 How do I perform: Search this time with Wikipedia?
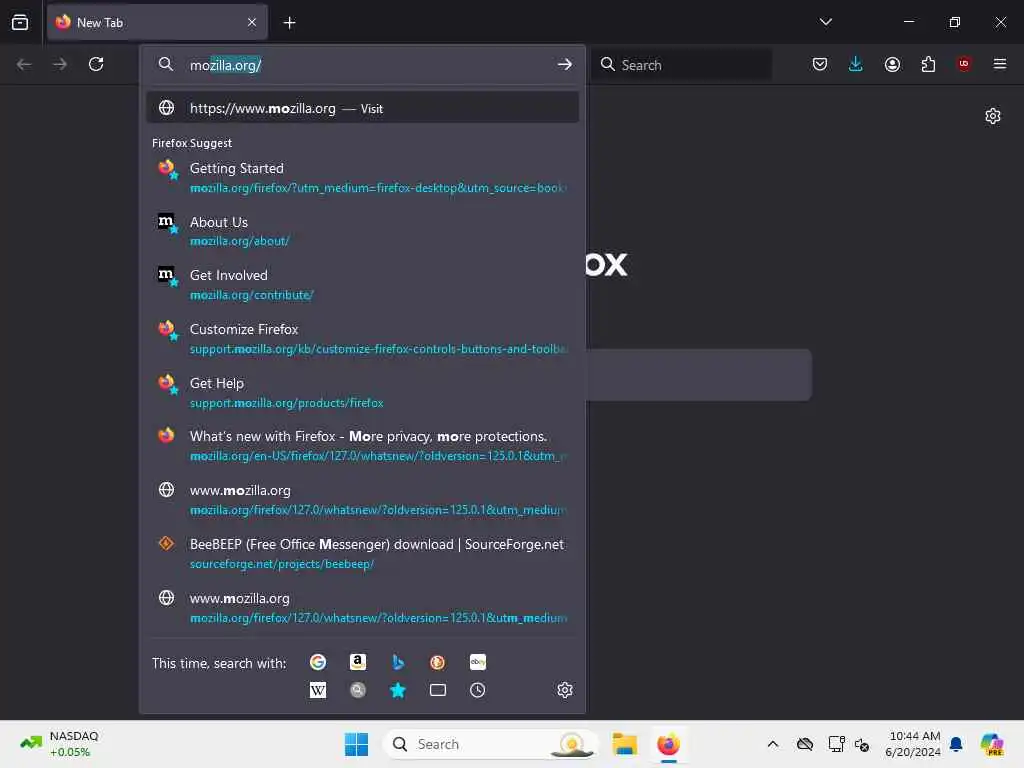318,690
